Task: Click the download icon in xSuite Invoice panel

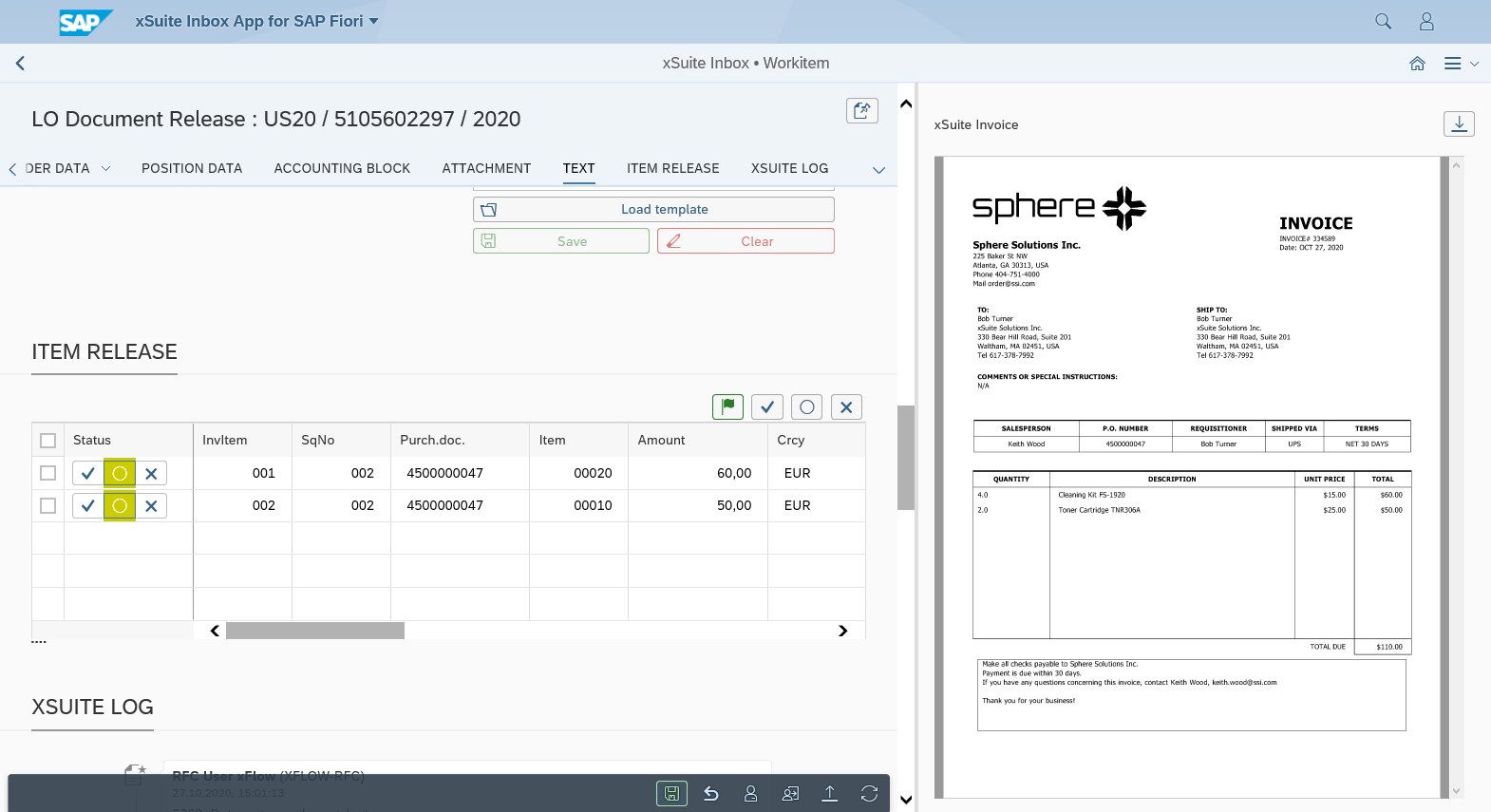Action: (1459, 124)
